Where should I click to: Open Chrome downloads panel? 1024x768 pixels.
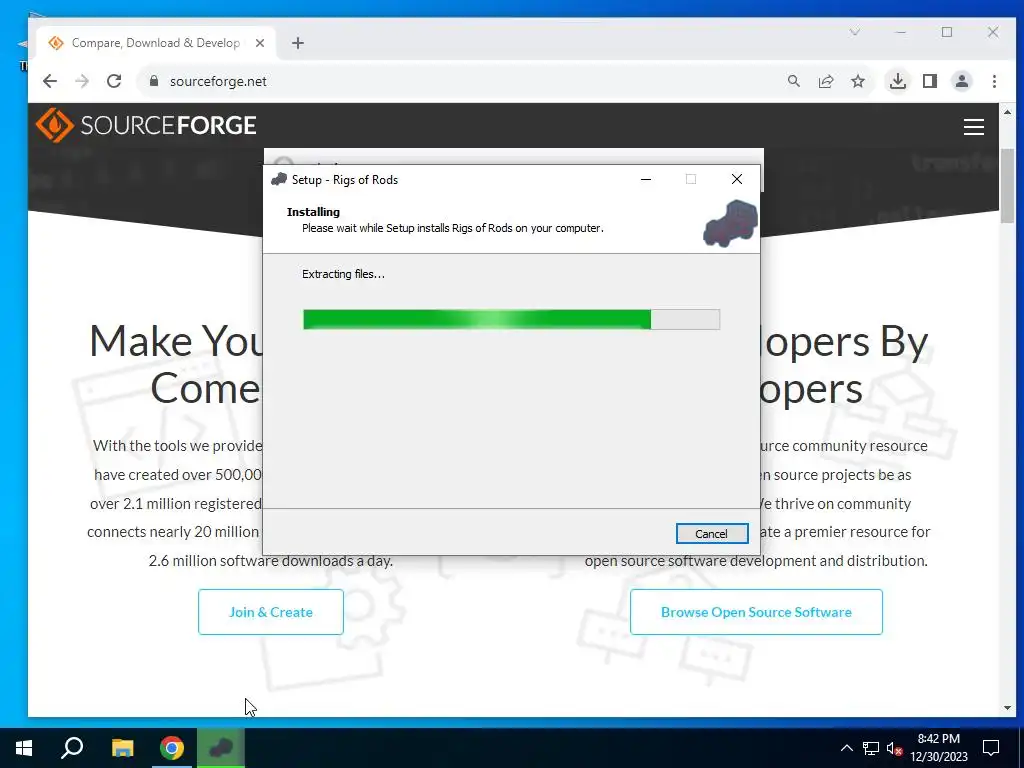tap(898, 81)
